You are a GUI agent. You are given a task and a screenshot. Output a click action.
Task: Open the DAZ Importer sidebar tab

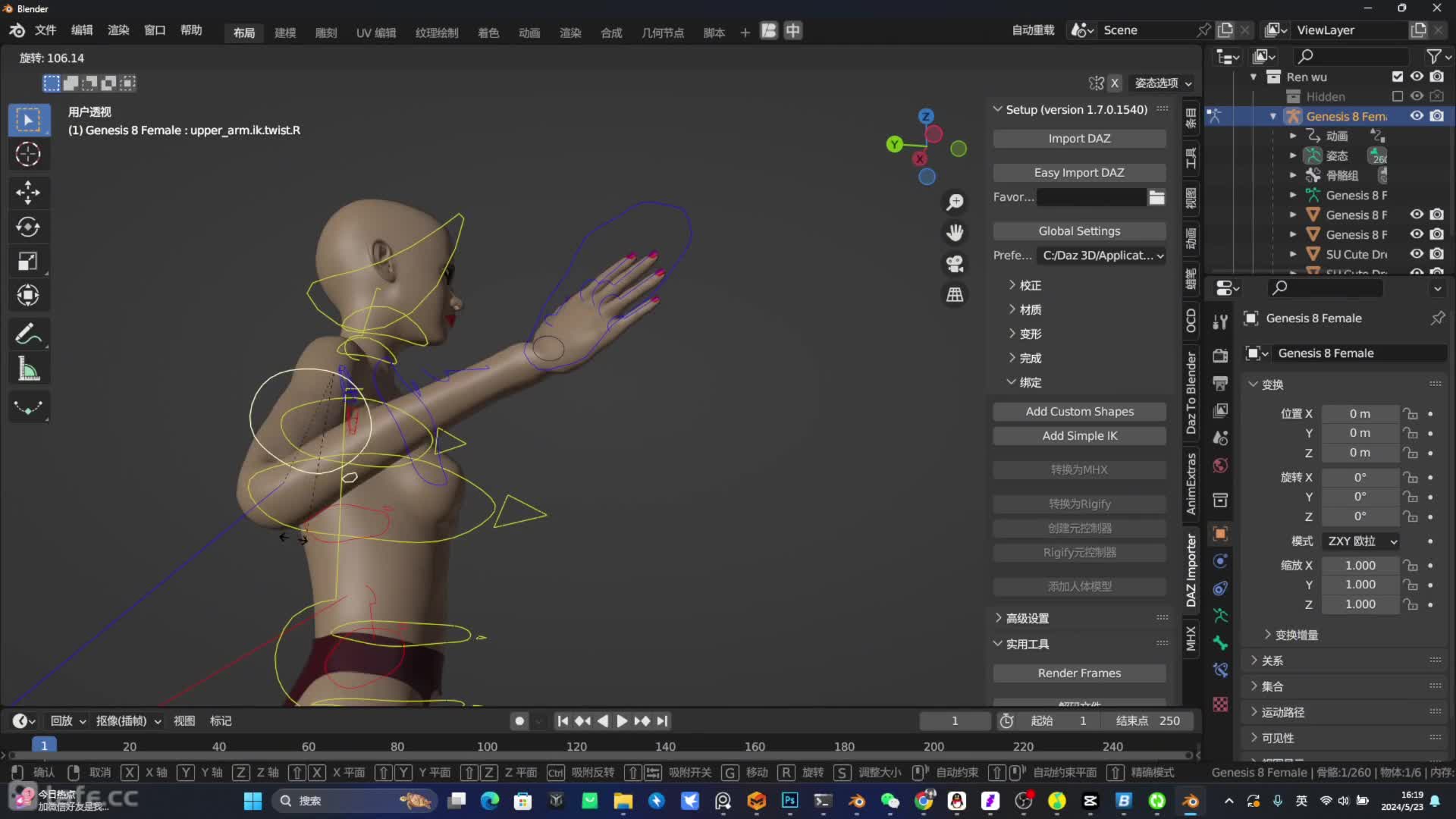(x=1191, y=570)
